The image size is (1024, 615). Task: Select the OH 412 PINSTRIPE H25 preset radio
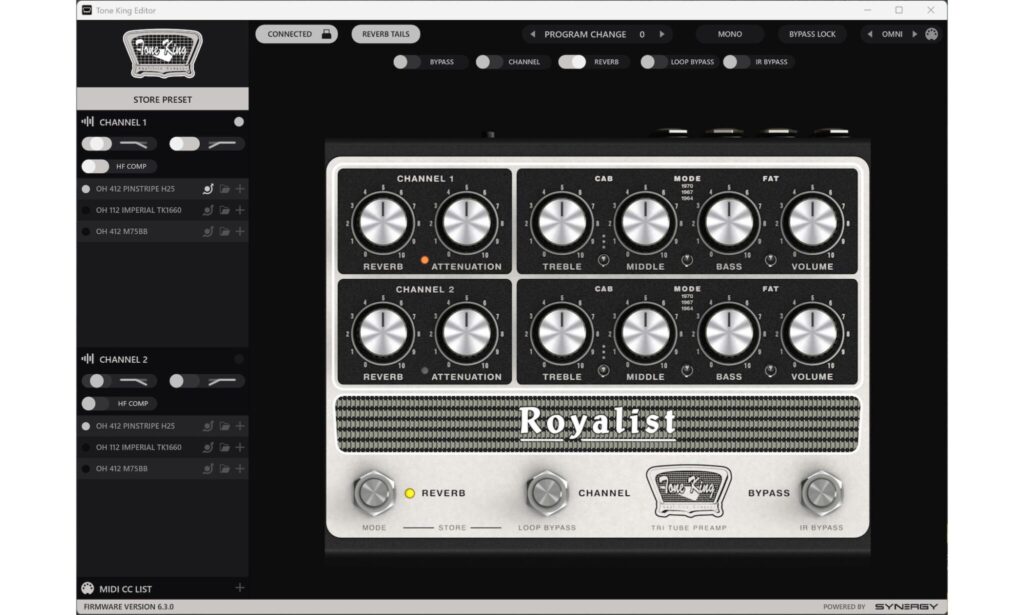pyautogui.click(x=85, y=188)
